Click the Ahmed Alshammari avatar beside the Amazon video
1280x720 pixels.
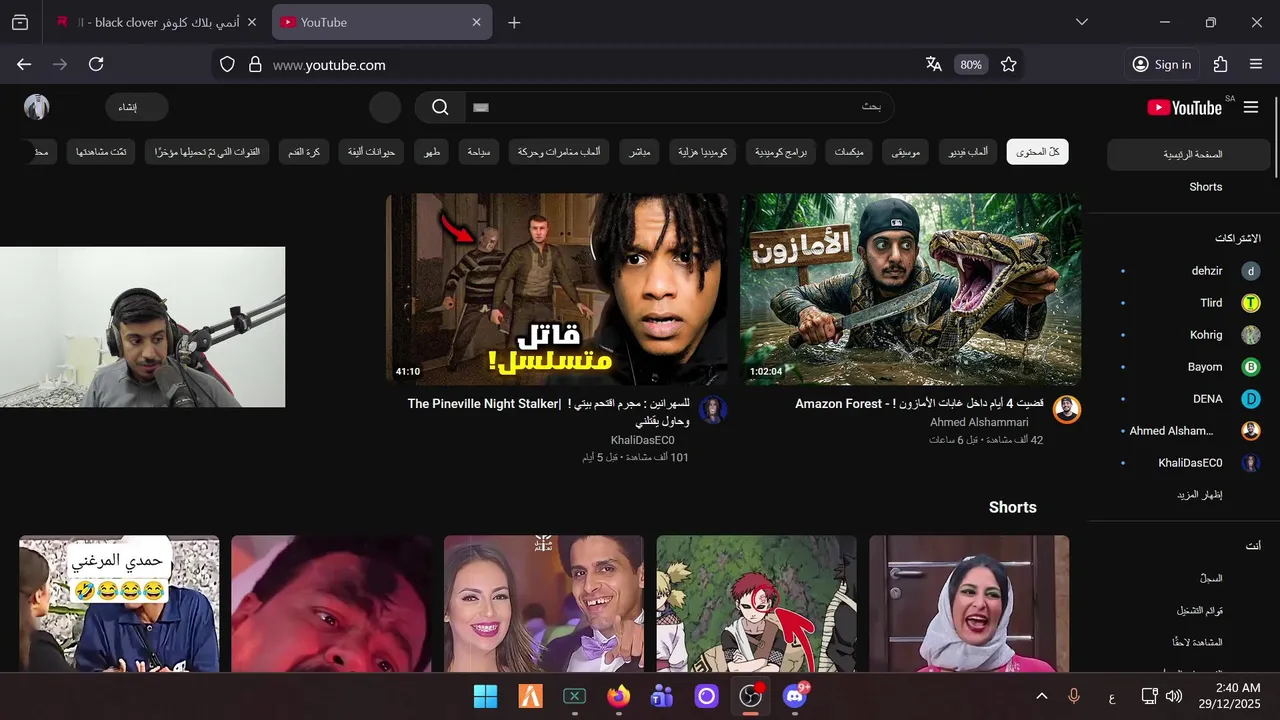click(1067, 409)
